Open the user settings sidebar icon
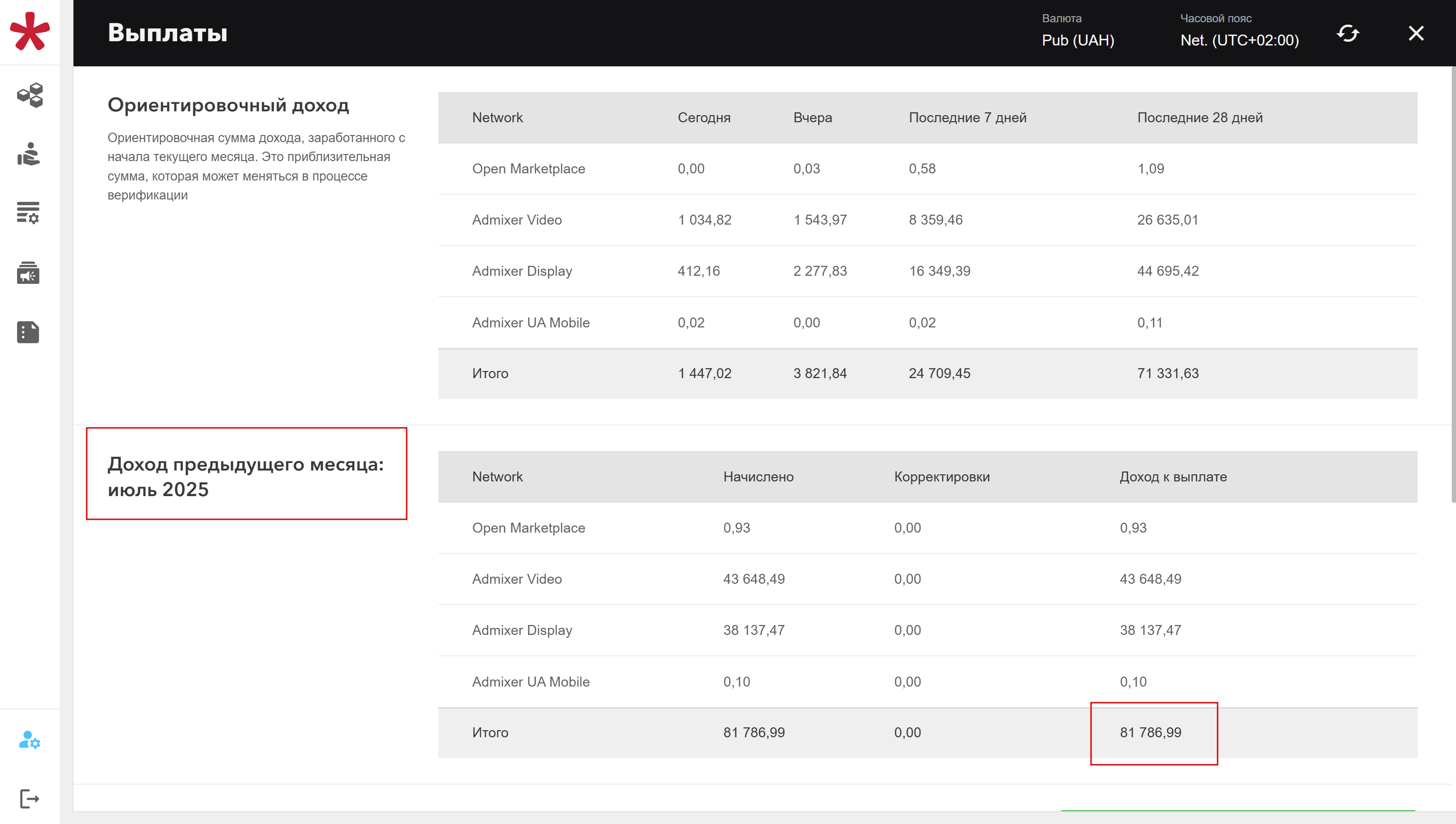Image resolution: width=1456 pixels, height=824 pixels. tap(29, 740)
